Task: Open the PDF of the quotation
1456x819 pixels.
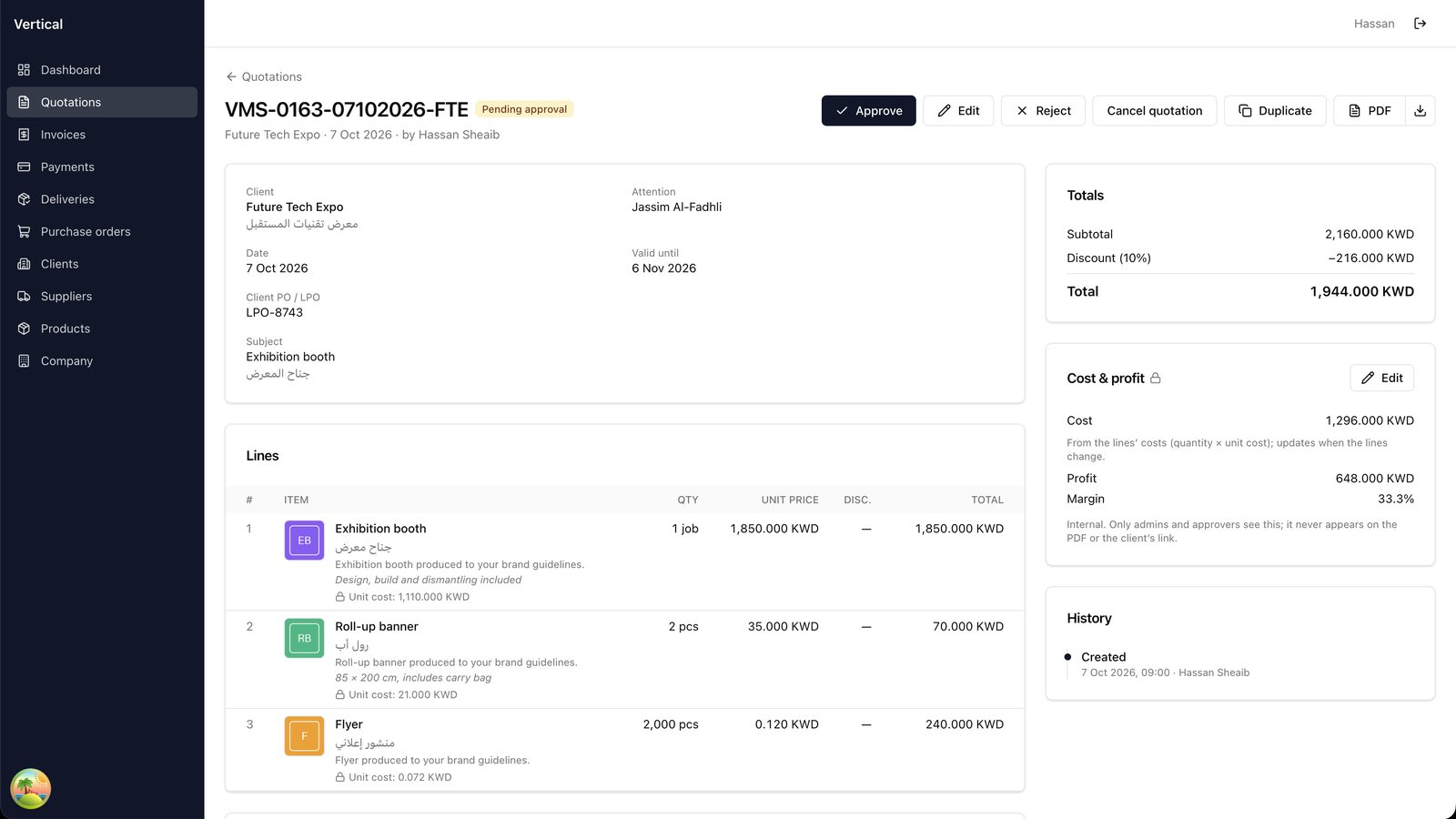Action: point(1370,111)
